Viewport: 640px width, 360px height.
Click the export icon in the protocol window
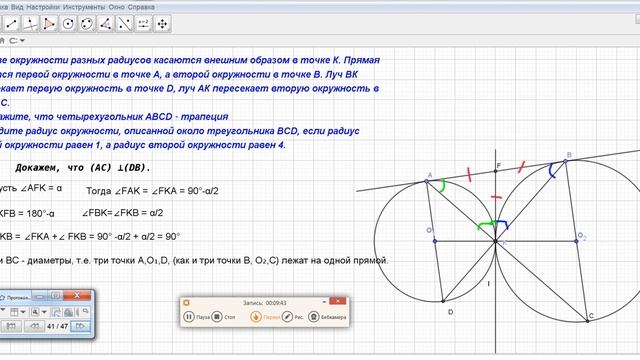pyautogui.click(x=57, y=312)
